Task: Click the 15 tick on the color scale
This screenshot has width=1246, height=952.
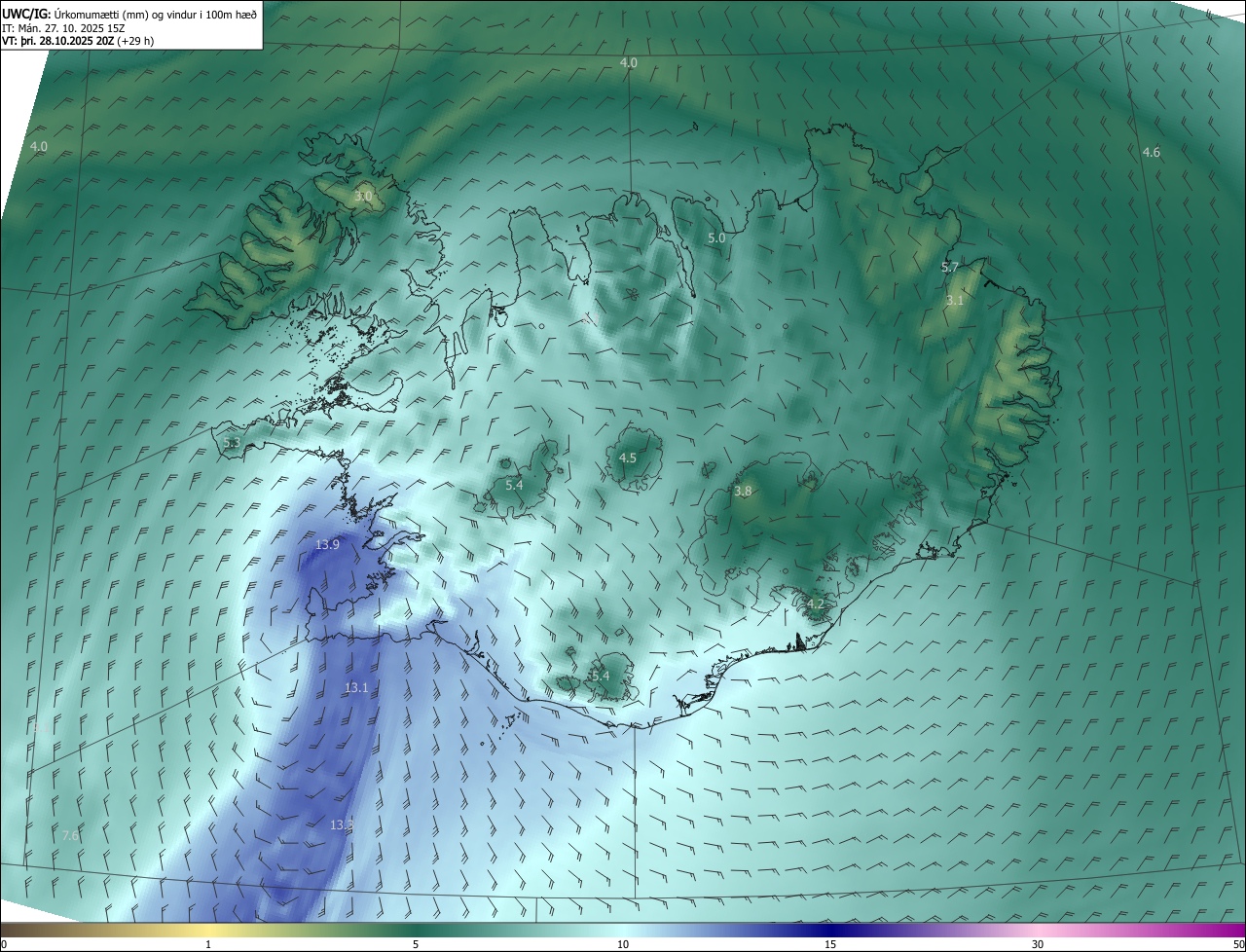Action: coord(830,944)
